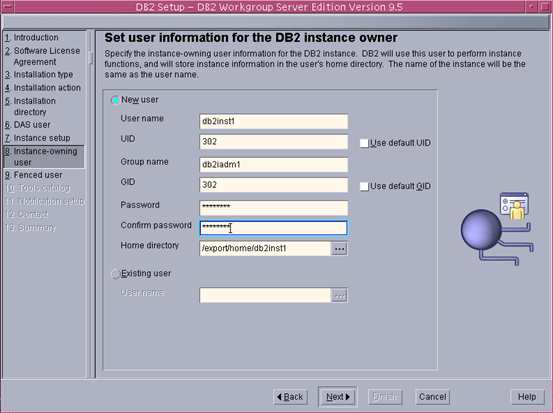Check the Use default UID box

pos(364,144)
